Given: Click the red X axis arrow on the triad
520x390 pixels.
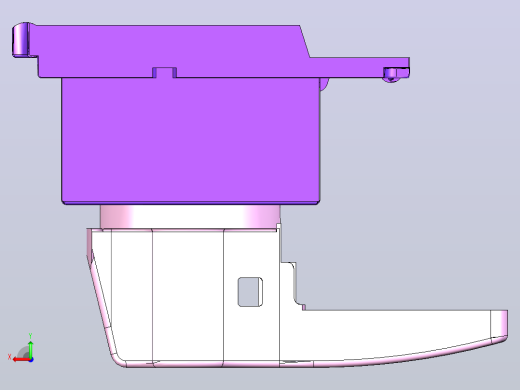Looking at the screenshot, I should [x=21, y=359].
